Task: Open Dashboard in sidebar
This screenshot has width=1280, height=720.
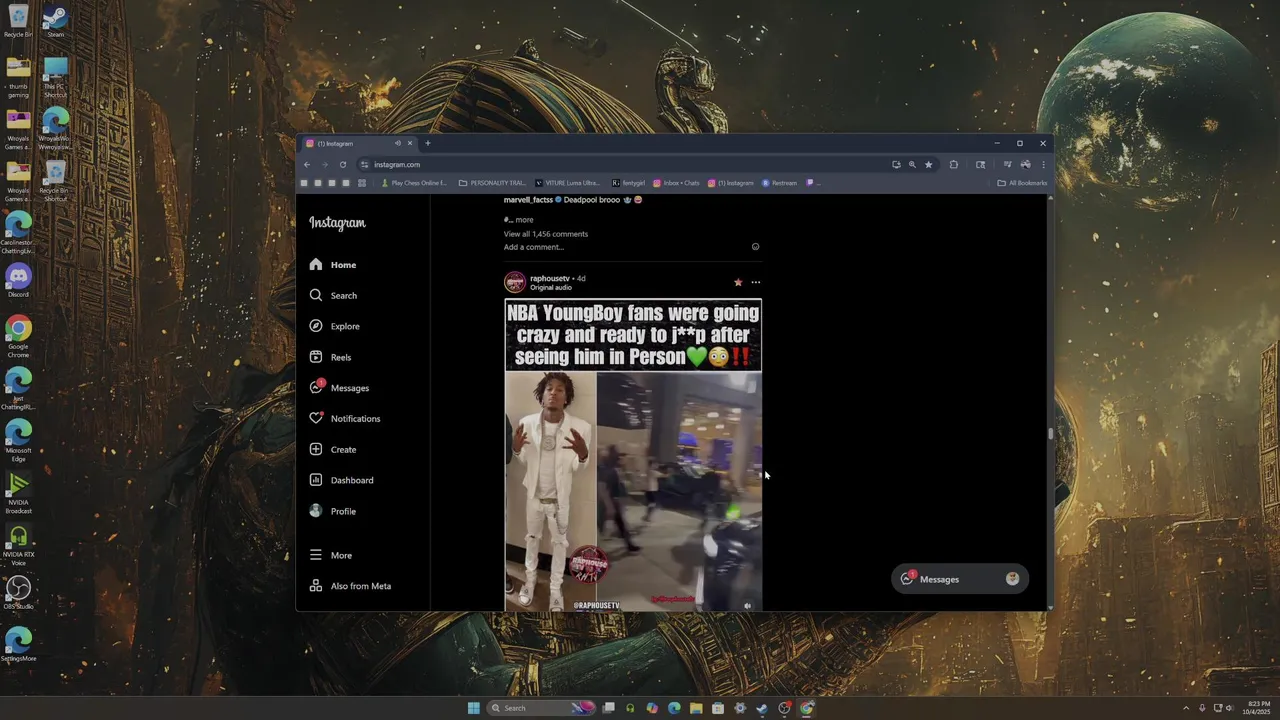Action: [341, 480]
